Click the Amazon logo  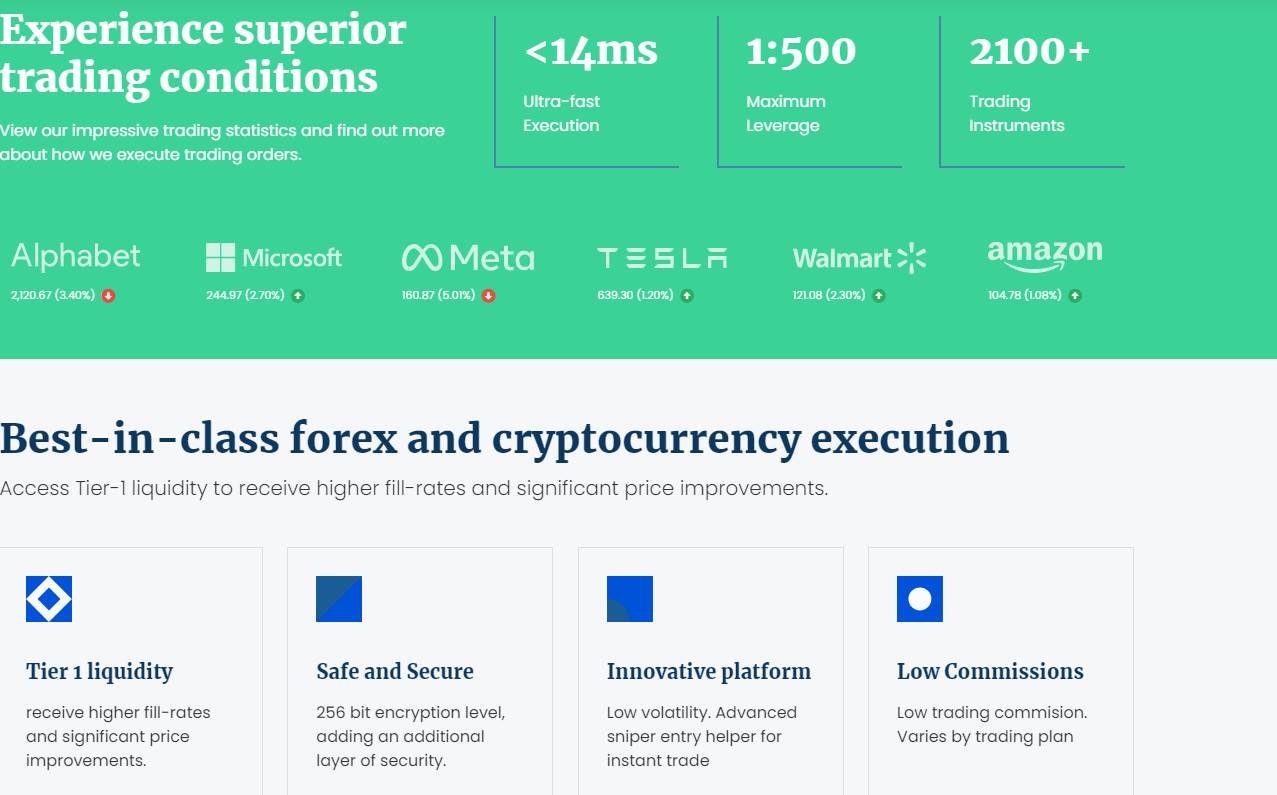pos(1045,256)
